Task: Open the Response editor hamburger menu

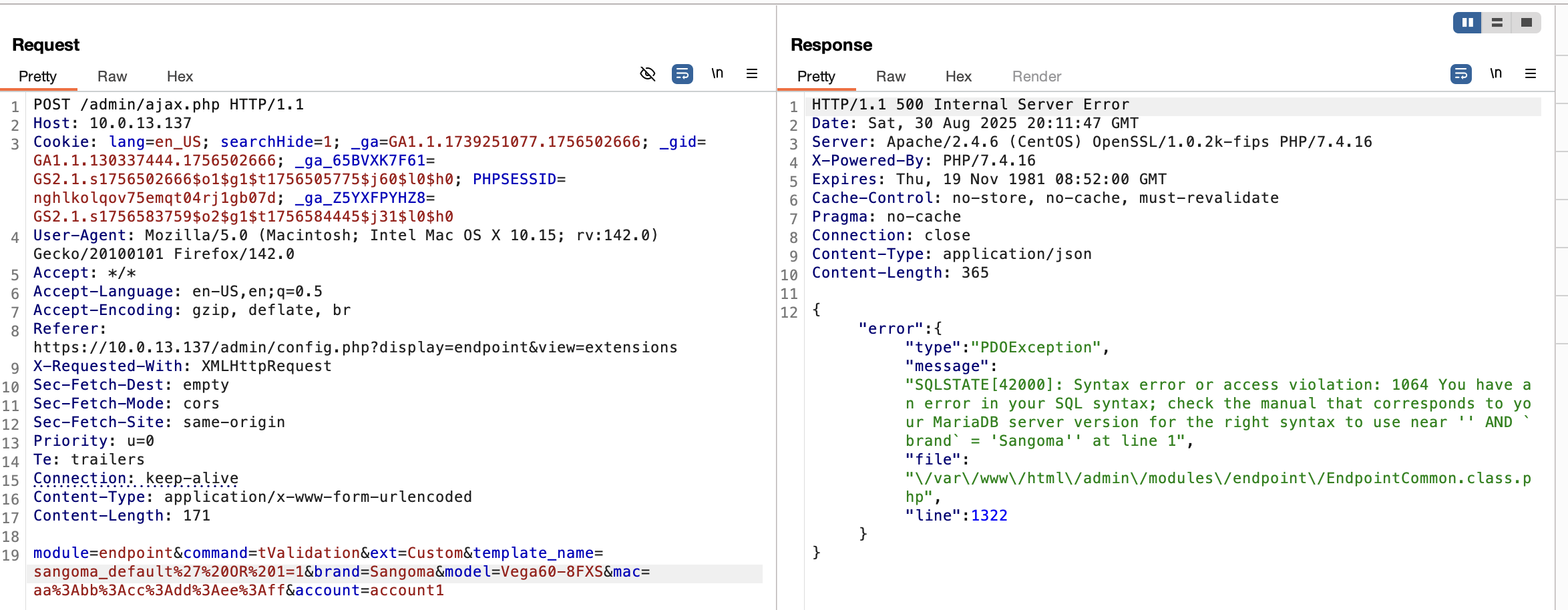Action: point(1531,73)
